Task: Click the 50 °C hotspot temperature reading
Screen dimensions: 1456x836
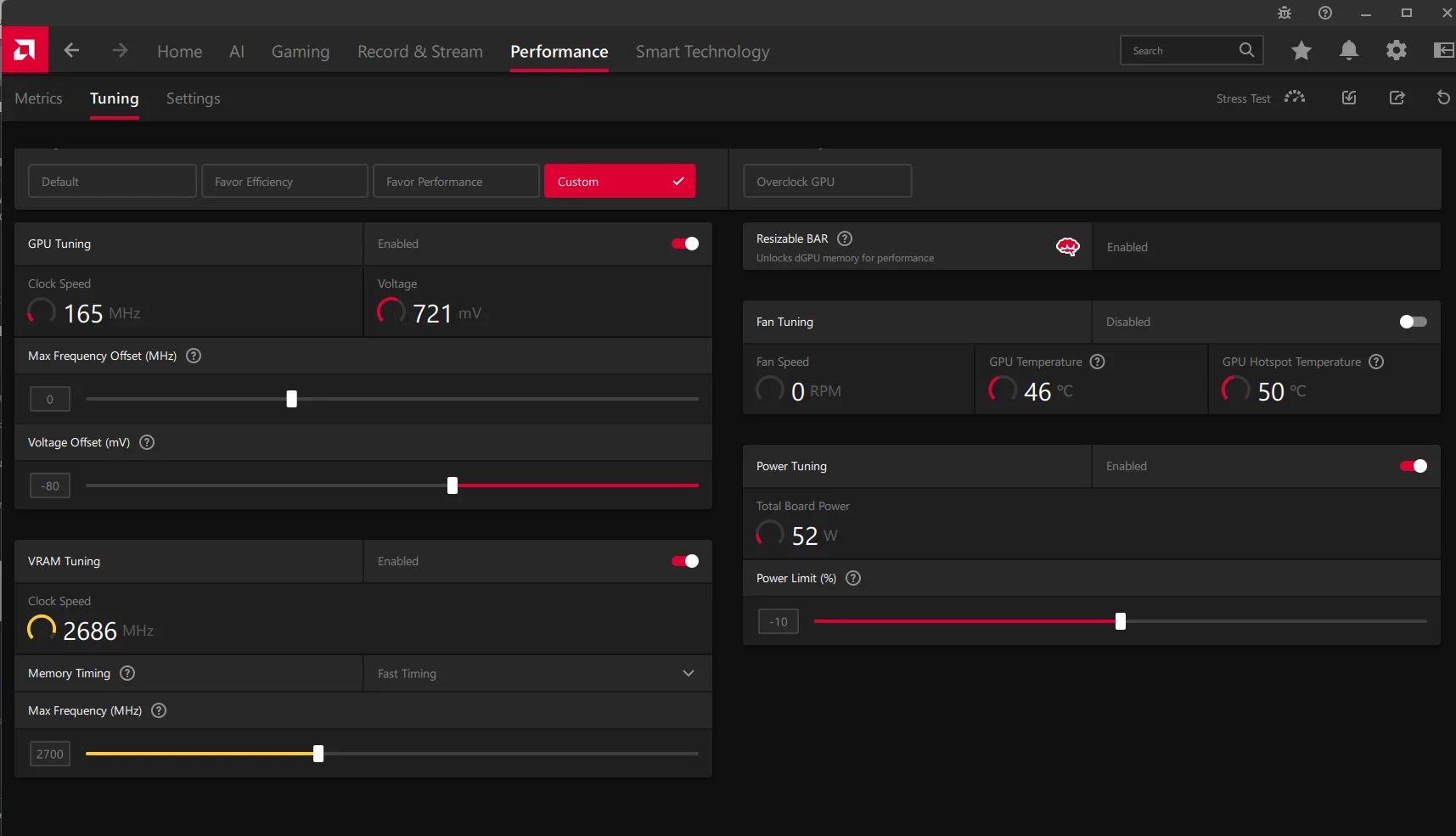Action: [x=1282, y=391]
